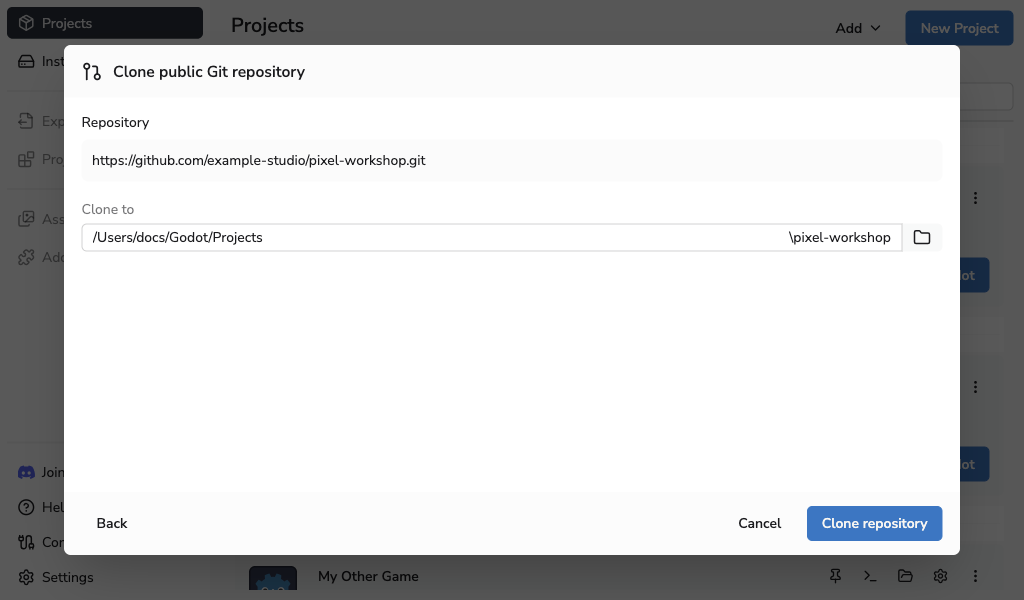The height and width of the screenshot is (600, 1024).
Task: Open terminal icon for My Other Game
Action: [x=870, y=576]
